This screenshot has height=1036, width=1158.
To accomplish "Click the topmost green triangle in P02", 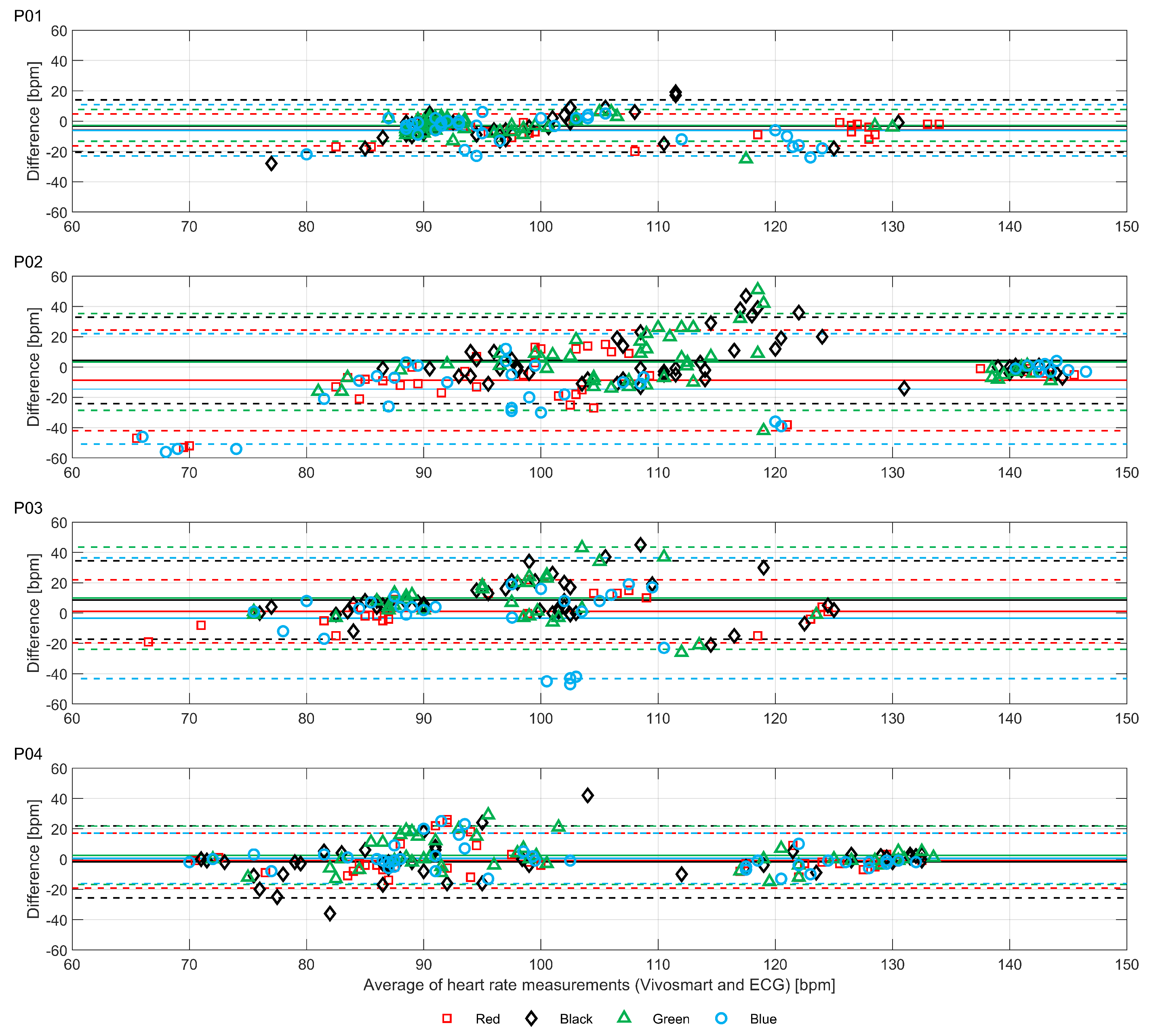I will click(x=758, y=289).
